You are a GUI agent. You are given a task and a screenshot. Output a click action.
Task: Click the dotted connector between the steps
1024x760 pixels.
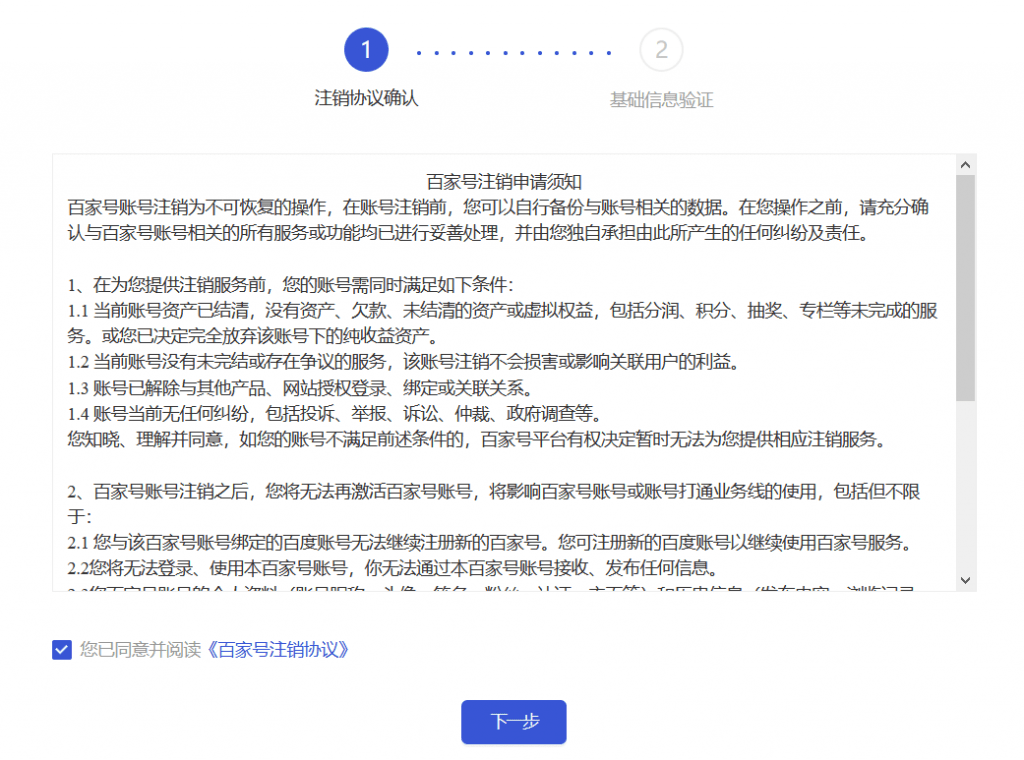514,52
